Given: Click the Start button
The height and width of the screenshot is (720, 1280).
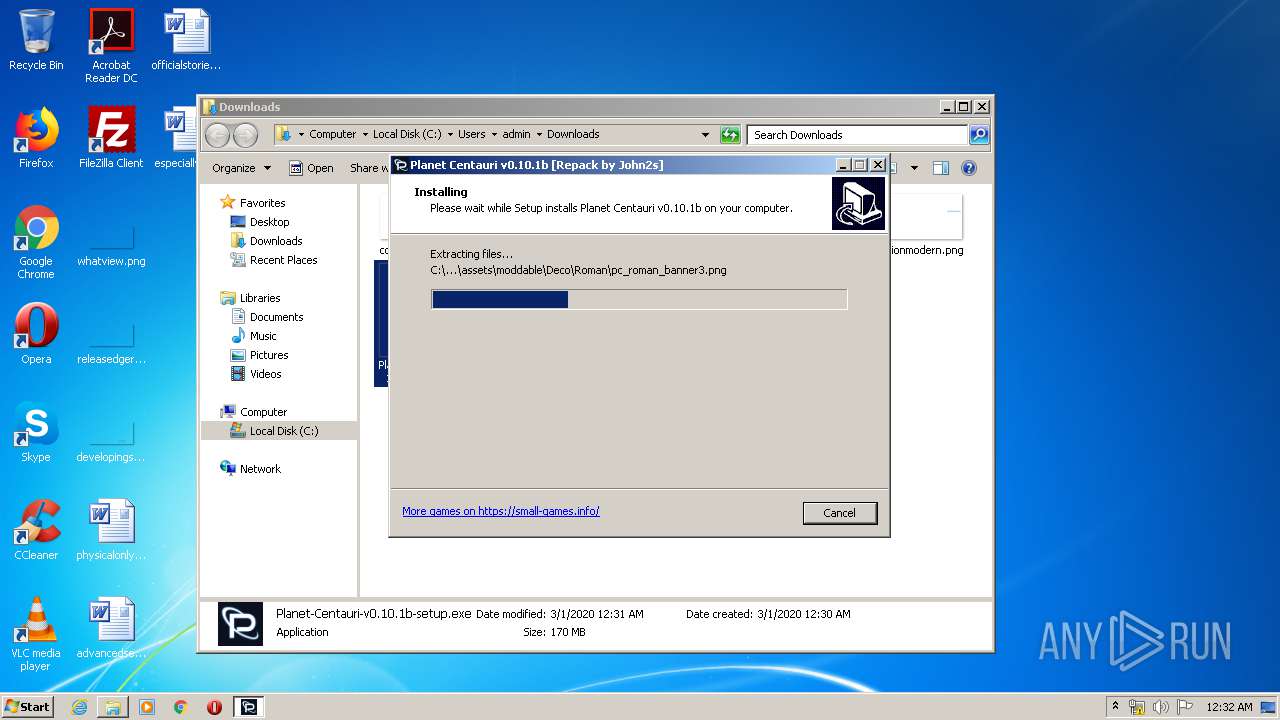Looking at the screenshot, I should (x=27, y=706).
